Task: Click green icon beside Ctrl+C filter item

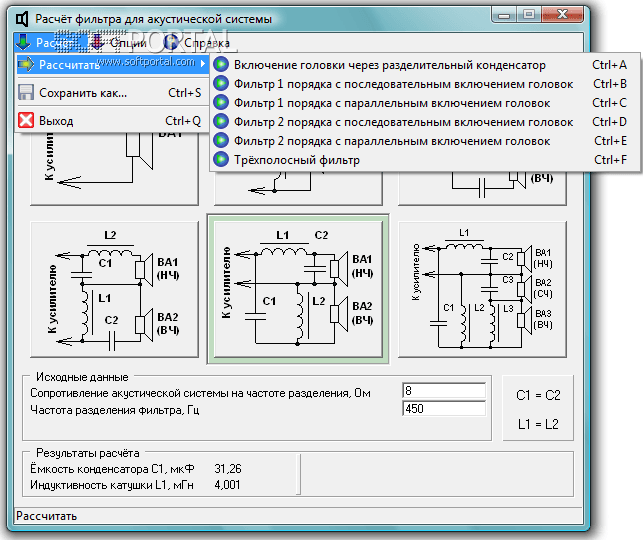Action: pyautogui.click(x=221, y=103)
